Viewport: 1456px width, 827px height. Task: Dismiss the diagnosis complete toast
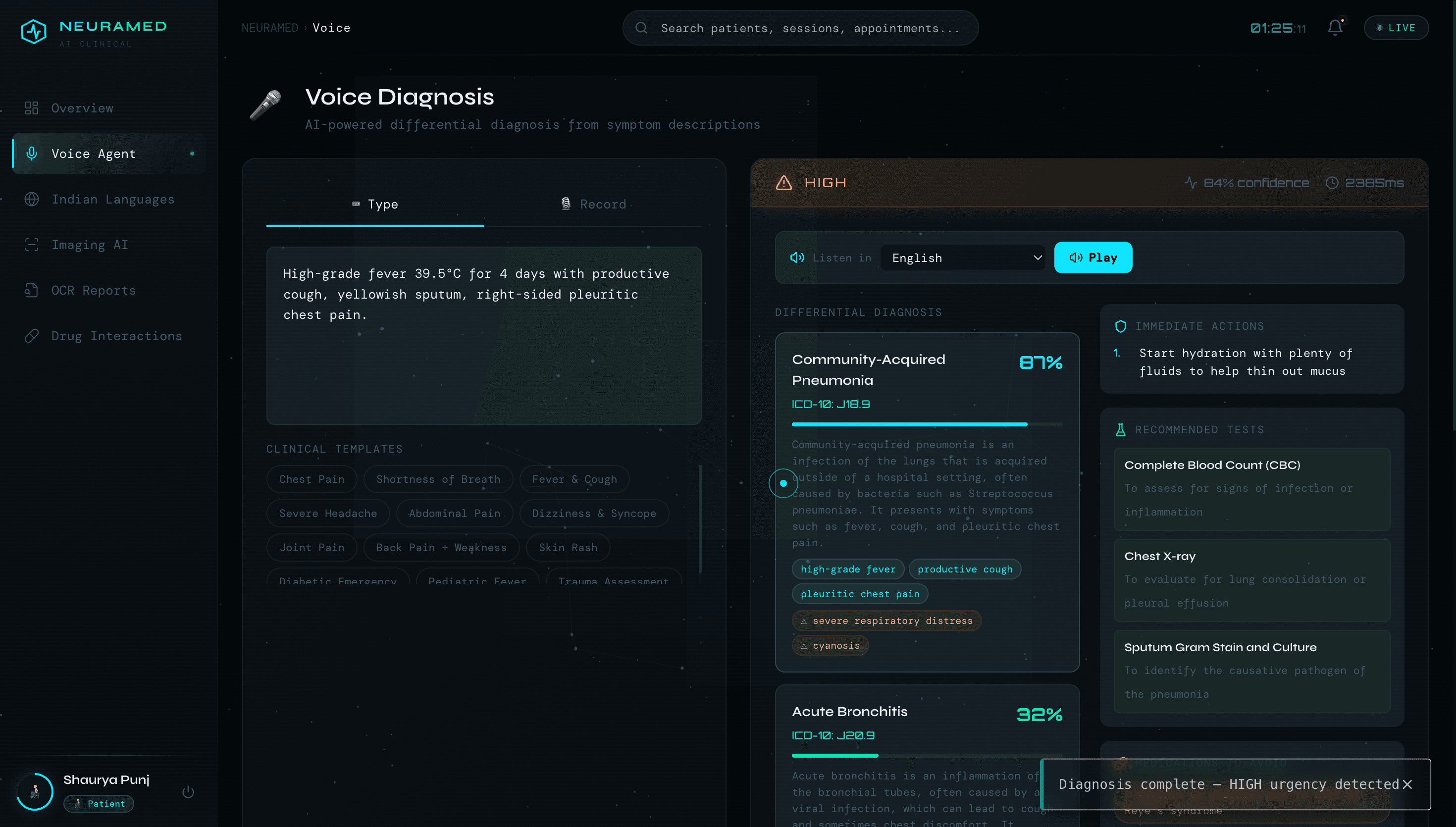(x=1407, y=784)
